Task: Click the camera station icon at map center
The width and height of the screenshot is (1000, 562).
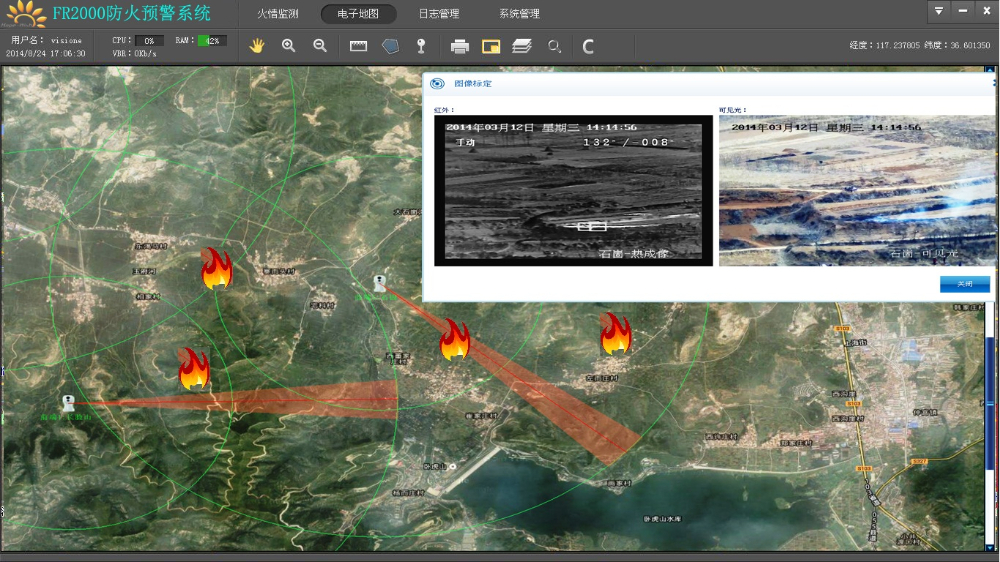Action: [x=379, y=283]
